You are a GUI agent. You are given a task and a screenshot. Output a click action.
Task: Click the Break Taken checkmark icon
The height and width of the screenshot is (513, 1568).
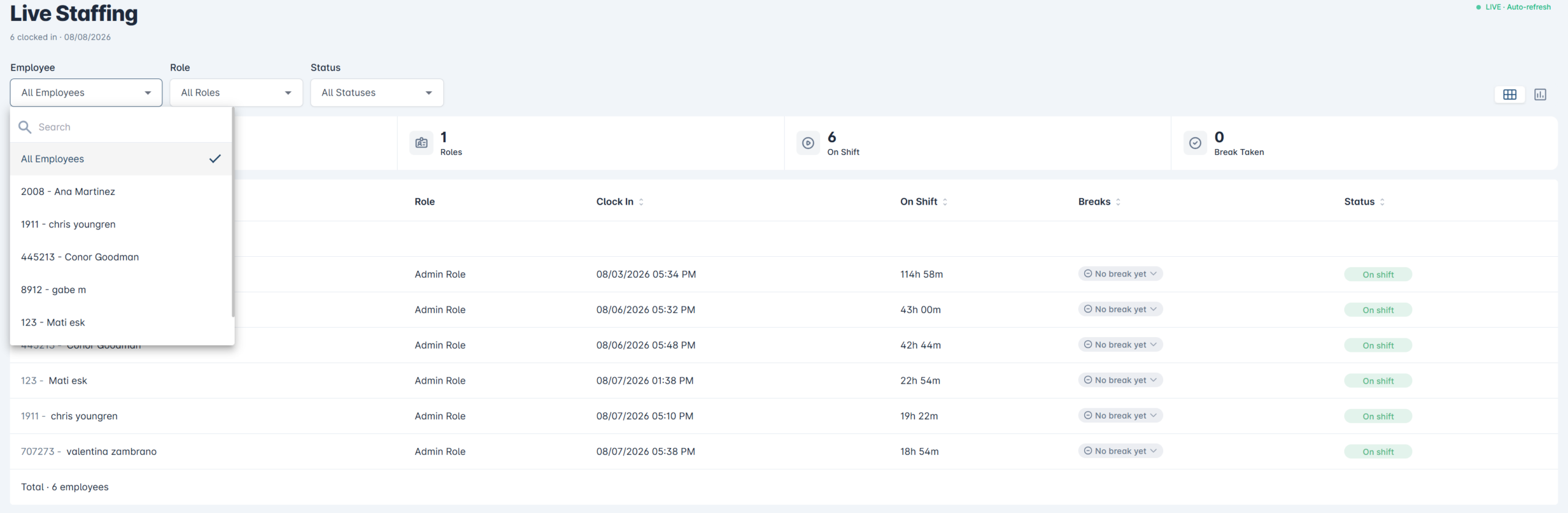coord(1195,143)
